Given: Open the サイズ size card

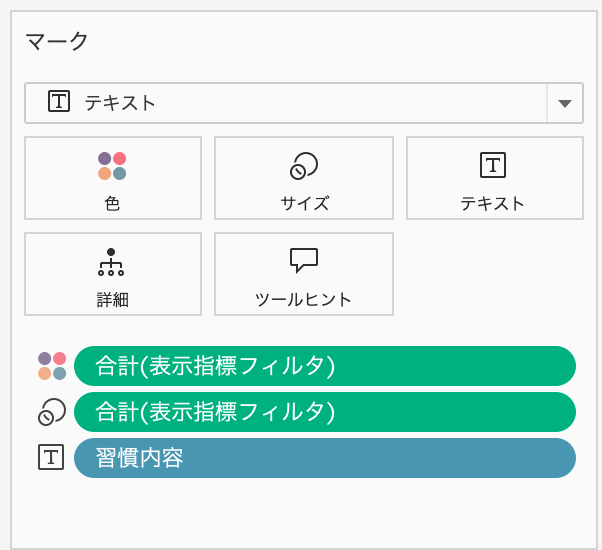Looking at the screenshot, I should click(x=304, y=178).
